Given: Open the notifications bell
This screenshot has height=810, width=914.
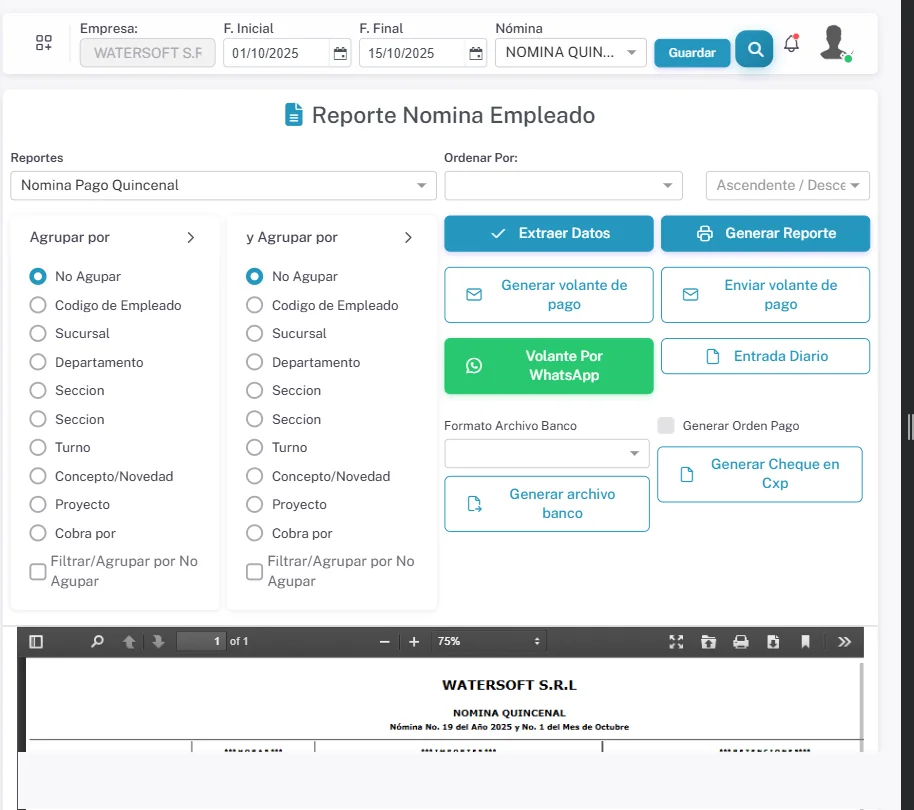Looking at the screenshot, I should (x=792, y=43).
